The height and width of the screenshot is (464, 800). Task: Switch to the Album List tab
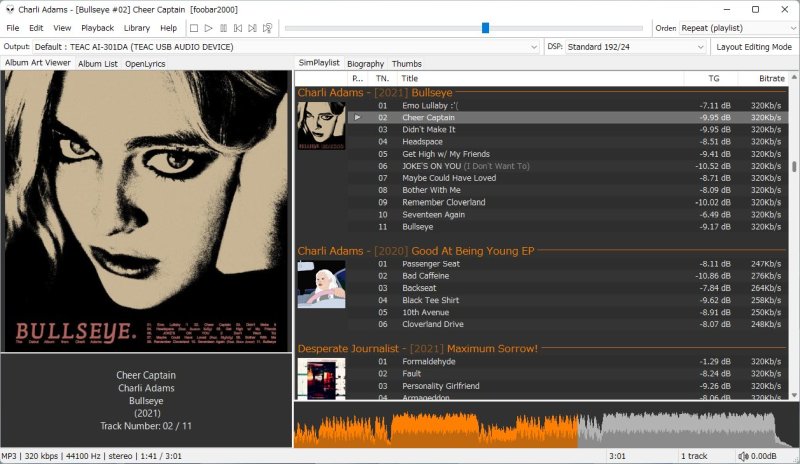pos(97,64)
